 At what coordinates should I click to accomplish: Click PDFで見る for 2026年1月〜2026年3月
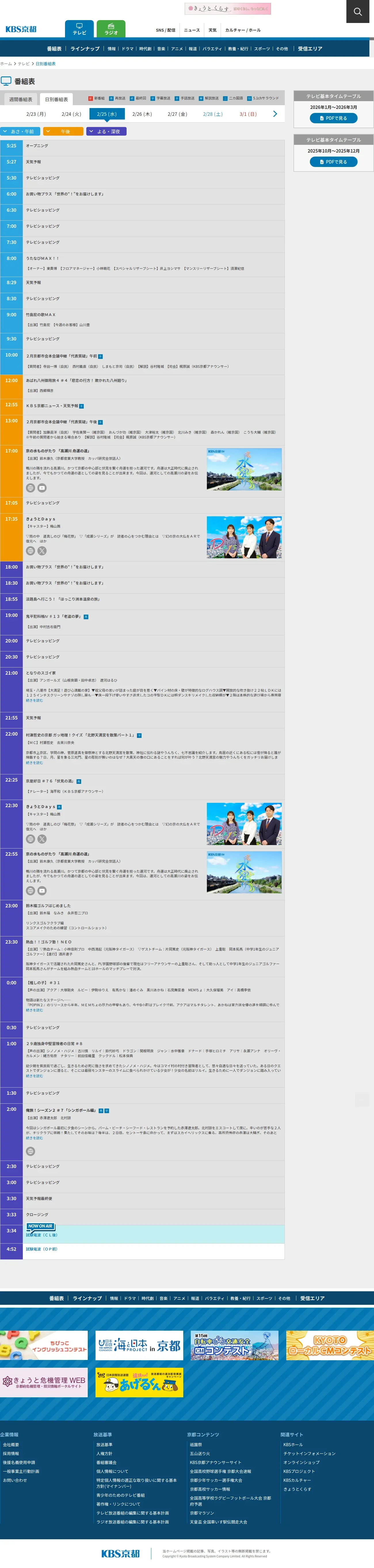click(x=334, y=118)
